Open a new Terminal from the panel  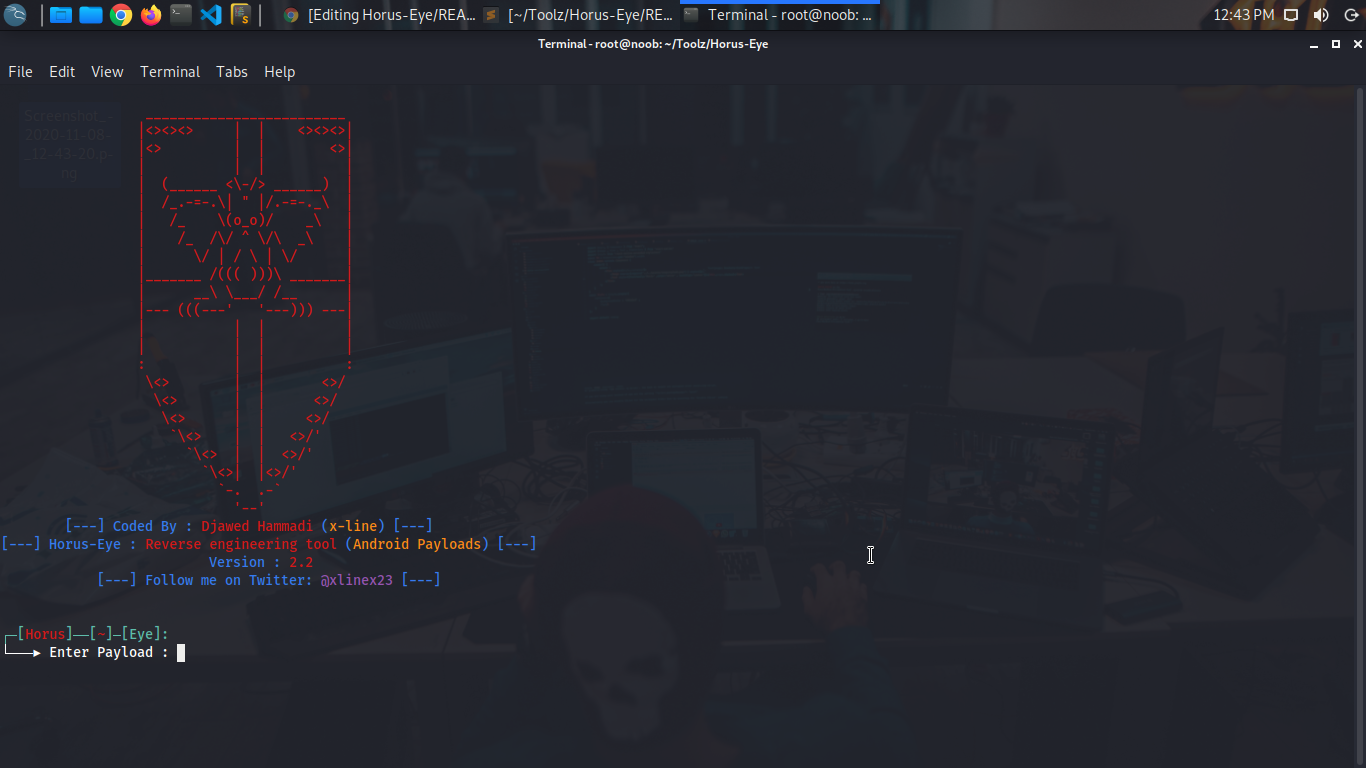(181, 14)
